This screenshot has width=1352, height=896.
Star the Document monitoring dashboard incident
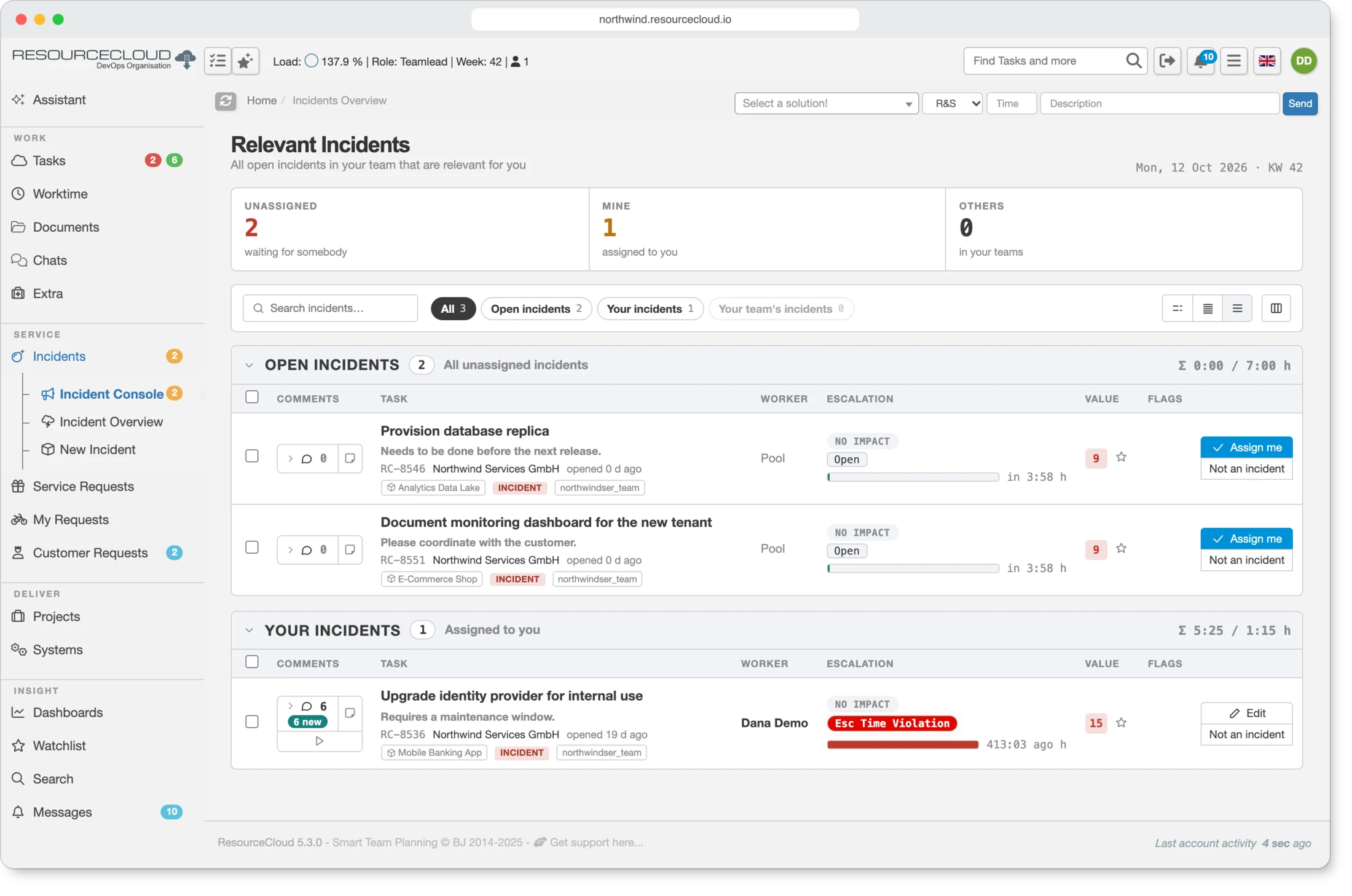(1121, 548)
